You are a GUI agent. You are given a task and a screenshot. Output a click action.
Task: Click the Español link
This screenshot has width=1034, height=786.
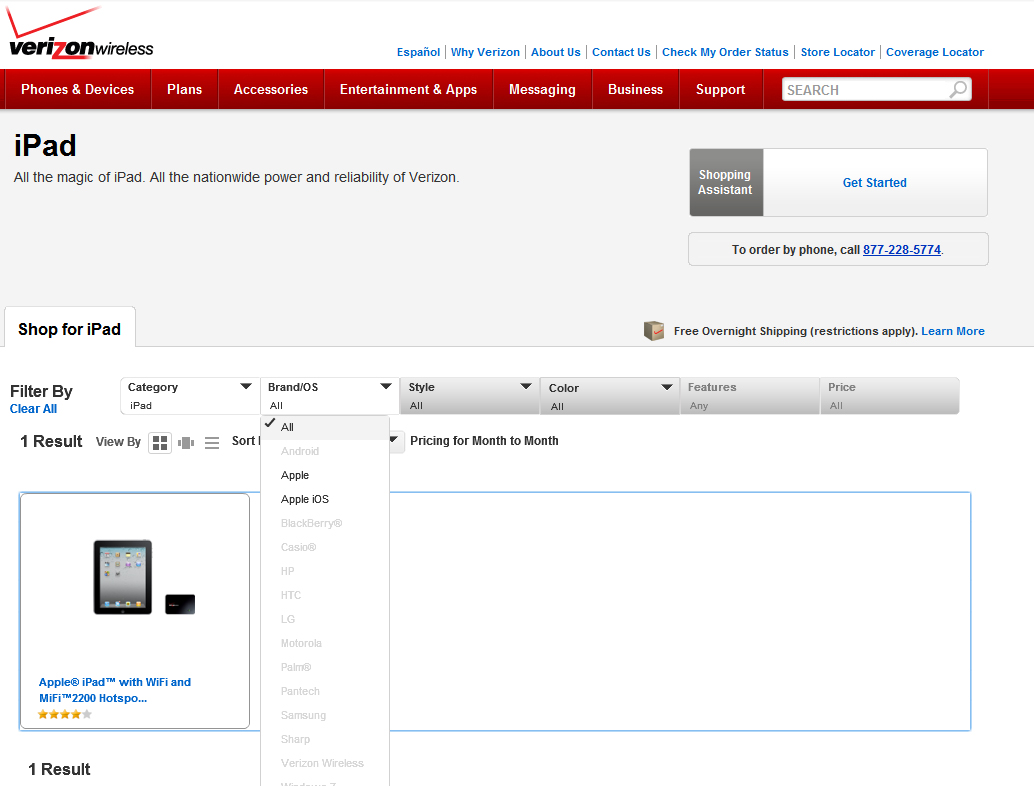click(x=418, y=52)
